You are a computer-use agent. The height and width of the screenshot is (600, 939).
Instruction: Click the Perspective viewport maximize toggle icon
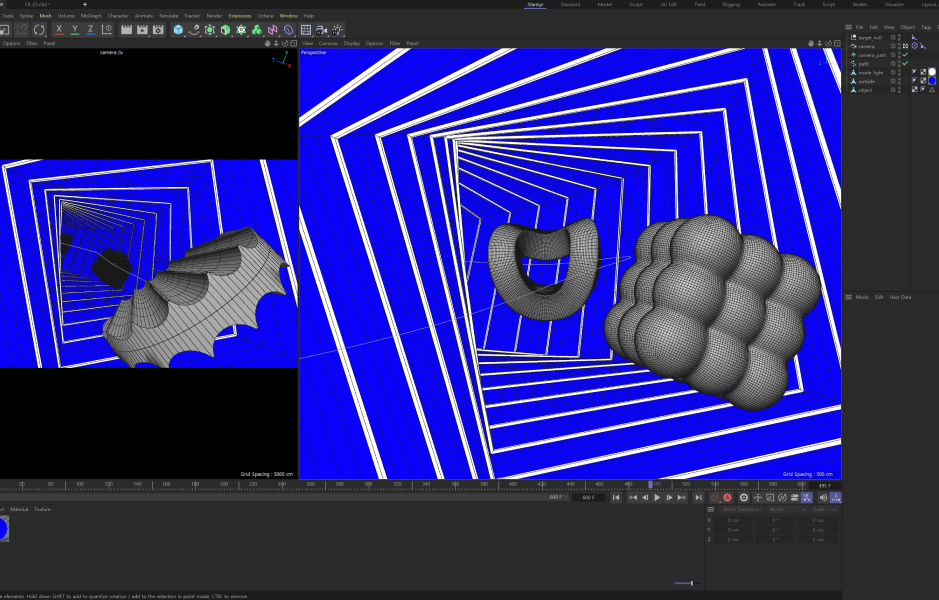pos(837,43)
